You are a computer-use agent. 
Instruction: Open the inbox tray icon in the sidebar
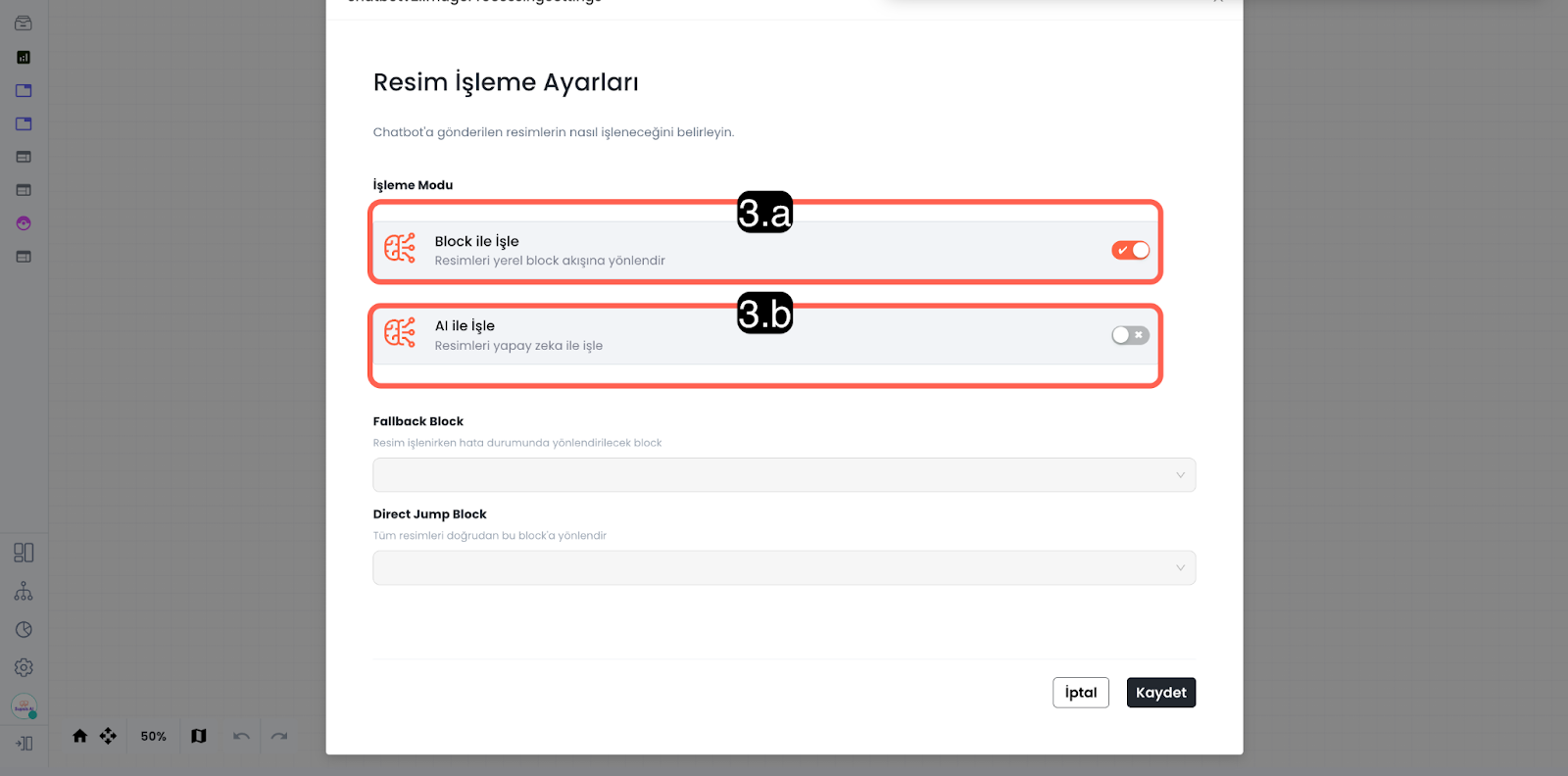24,24
